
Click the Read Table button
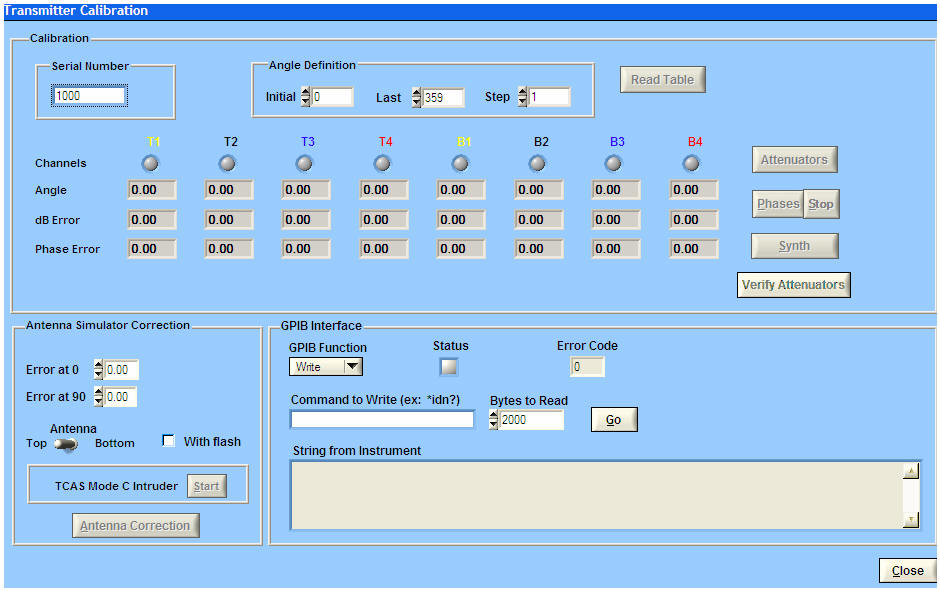[662, 80]
